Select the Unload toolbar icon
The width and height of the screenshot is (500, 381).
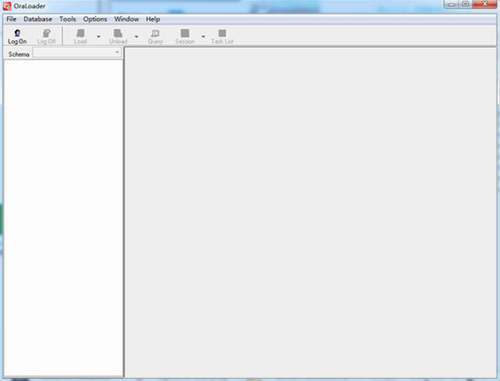click(118, 33)
